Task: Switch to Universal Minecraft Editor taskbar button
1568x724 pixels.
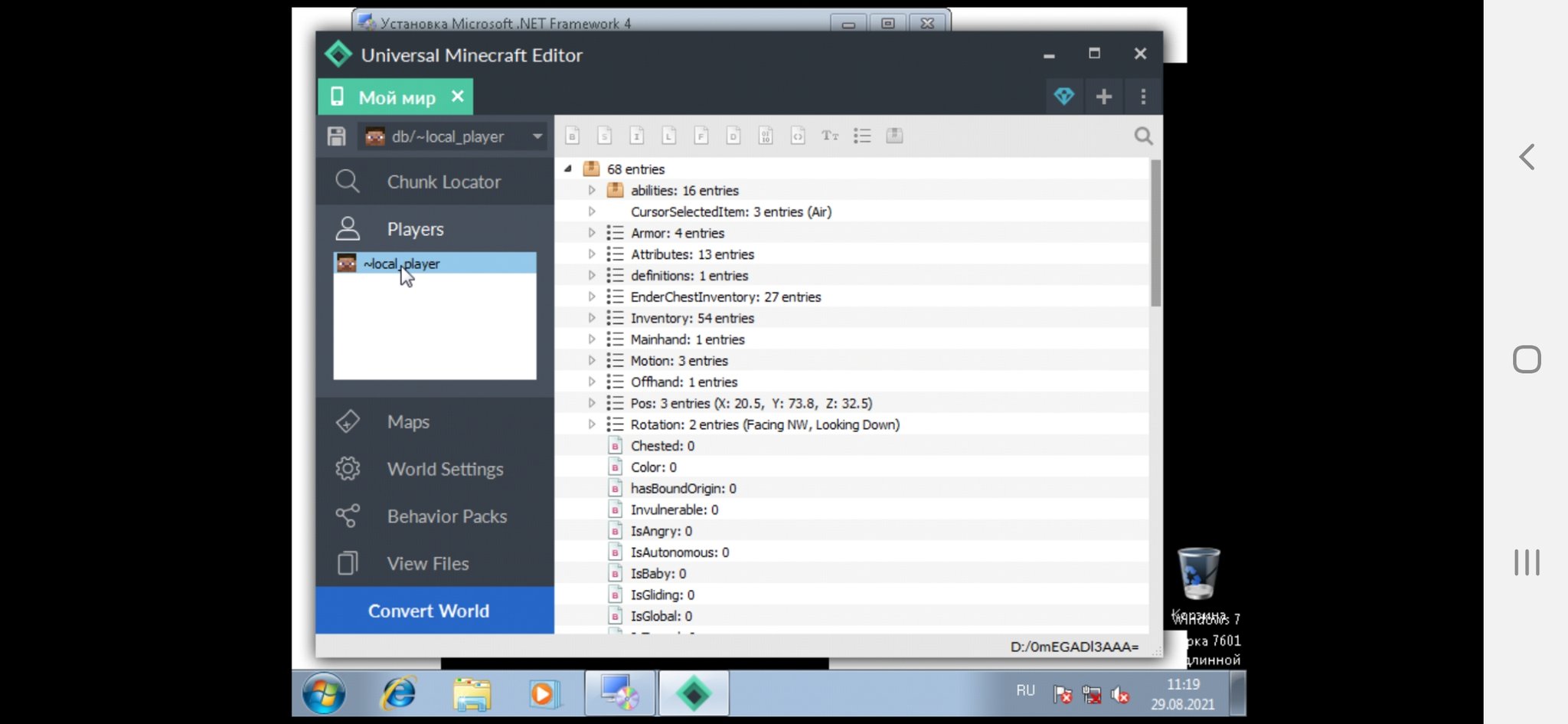Action: point(694,694)
